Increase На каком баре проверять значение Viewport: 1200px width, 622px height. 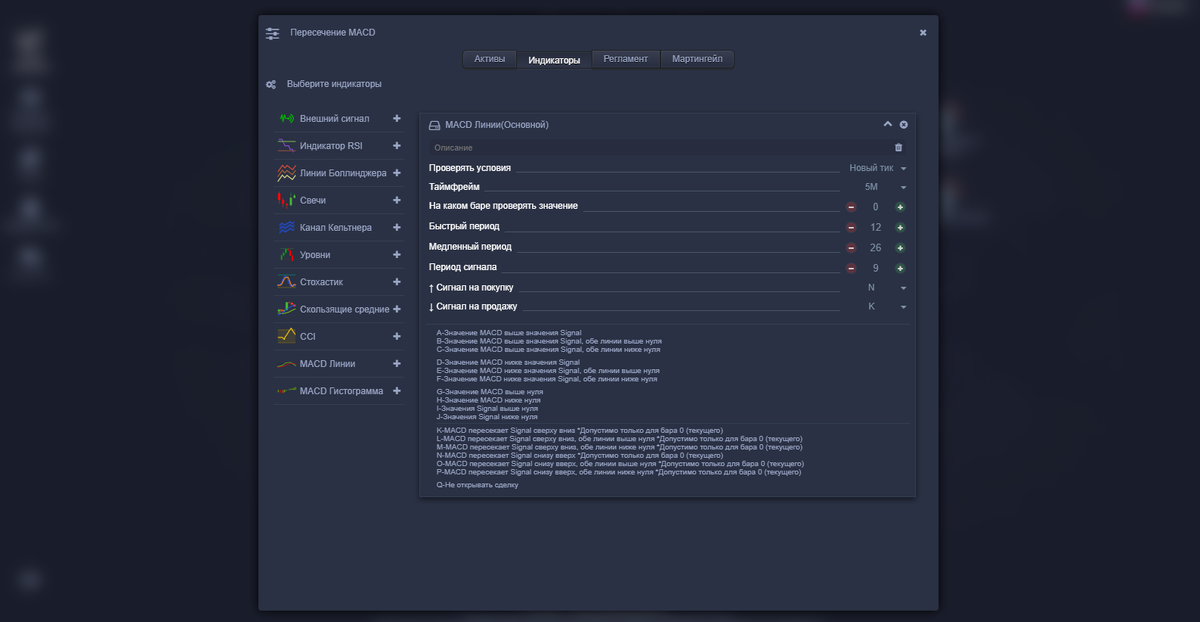(x=900, y=207)
